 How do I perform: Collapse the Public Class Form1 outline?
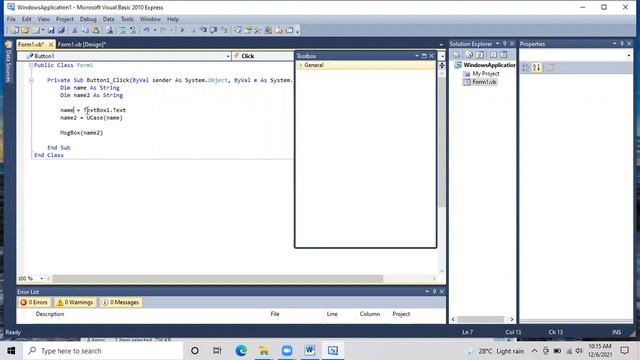[x=31, y=65]
